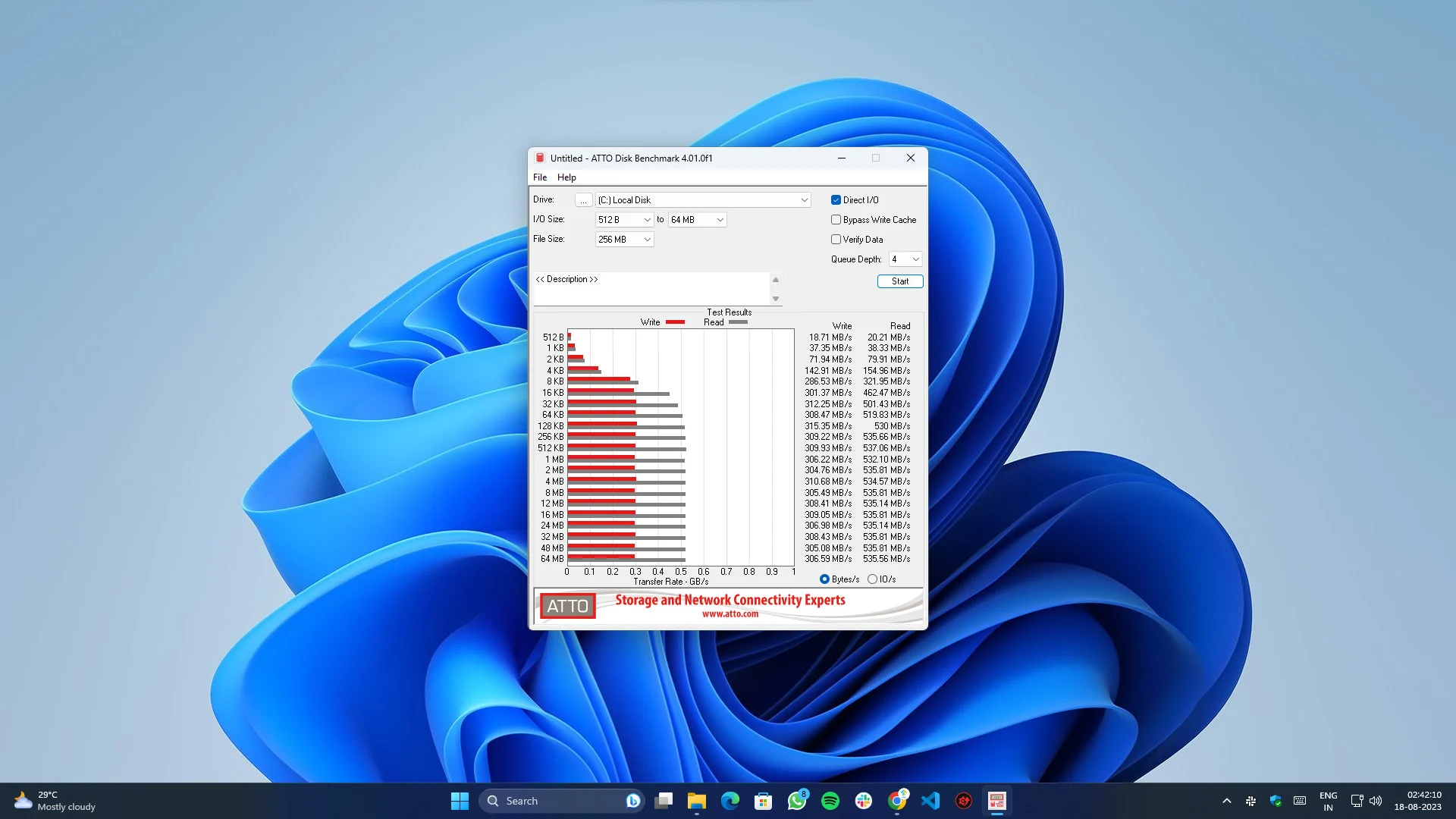The width and height of the screenshot is (1456, 819).
Task: Open Spotify from the taskbar
Action: tap(830, 800)
